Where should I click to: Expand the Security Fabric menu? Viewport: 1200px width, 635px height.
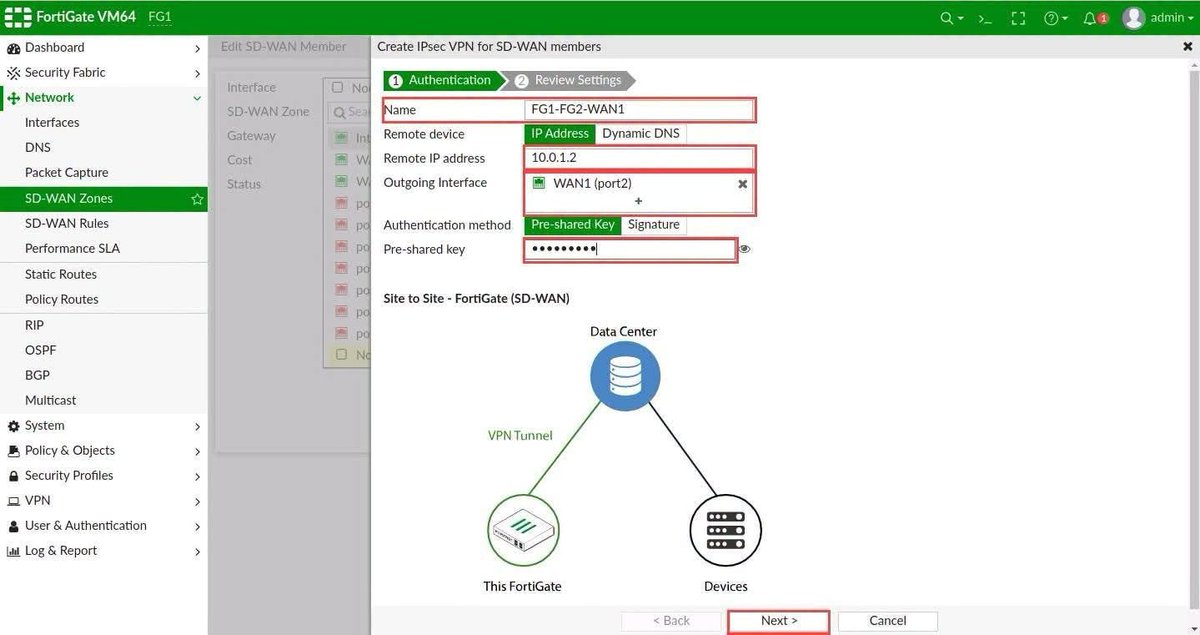197,73
